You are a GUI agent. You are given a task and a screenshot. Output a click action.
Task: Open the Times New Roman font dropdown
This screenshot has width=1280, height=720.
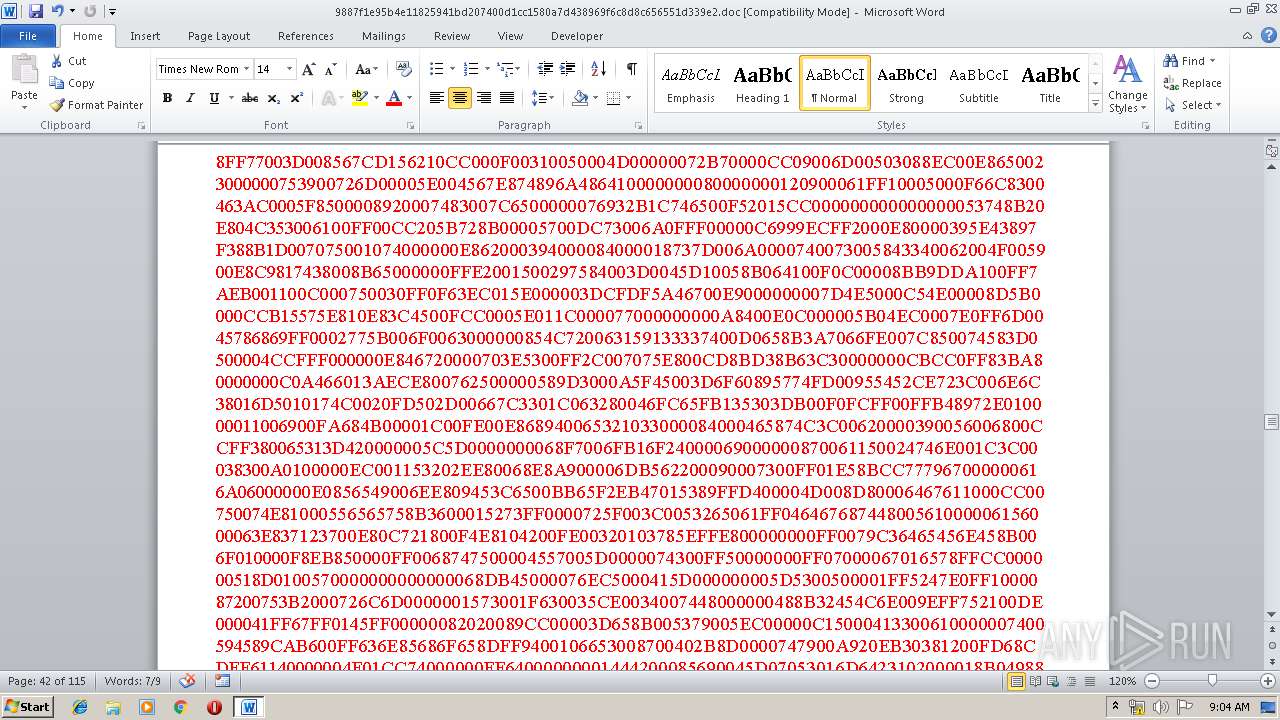coord(246,69)
